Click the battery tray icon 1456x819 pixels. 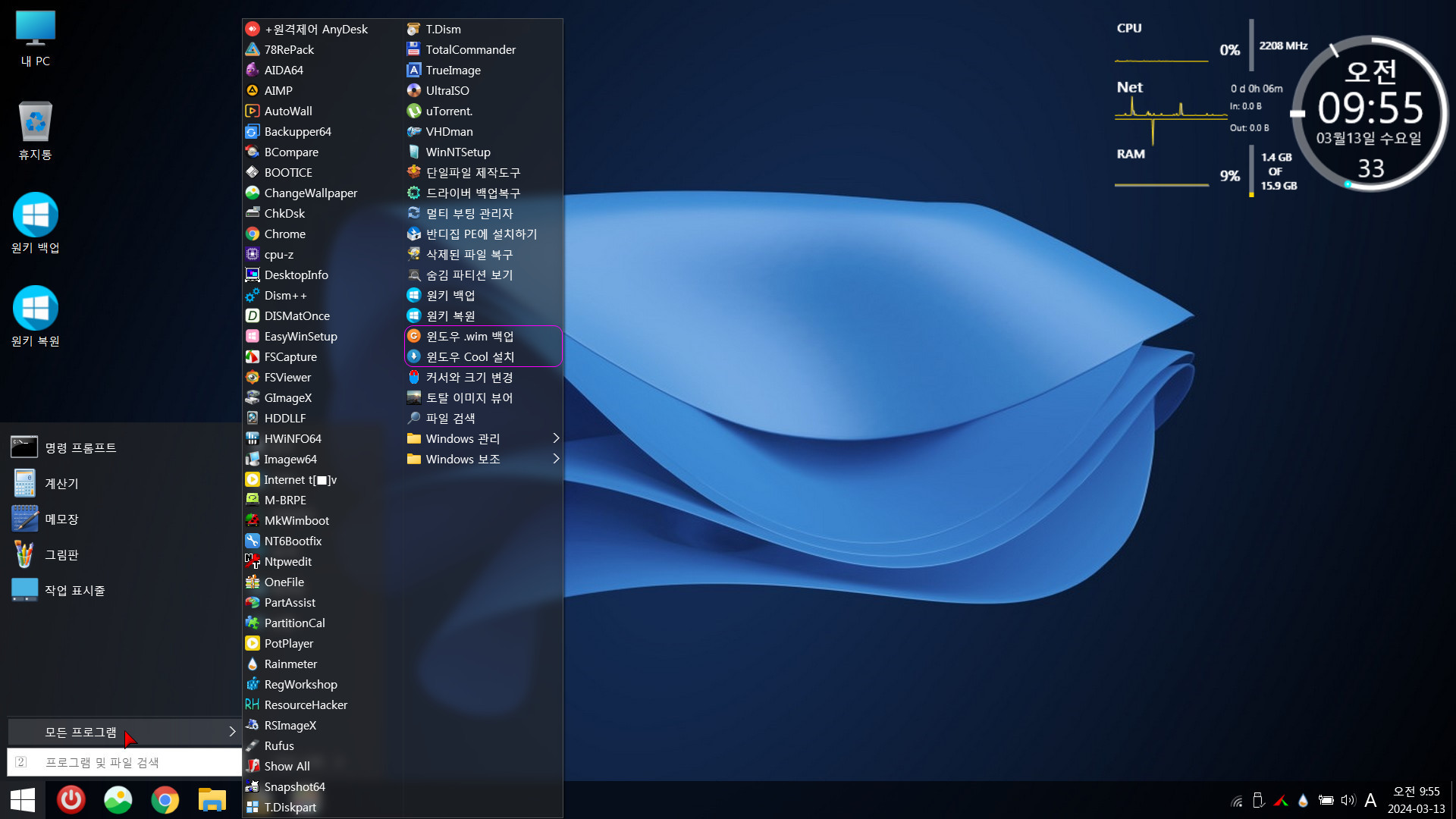[x=1326, y=800]
